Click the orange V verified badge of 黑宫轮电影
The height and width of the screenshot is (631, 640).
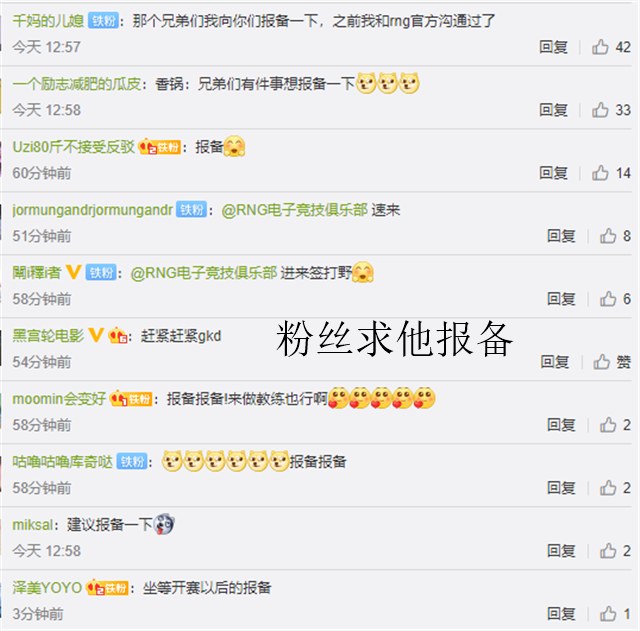pyautogui.click(x=96, y=335)
